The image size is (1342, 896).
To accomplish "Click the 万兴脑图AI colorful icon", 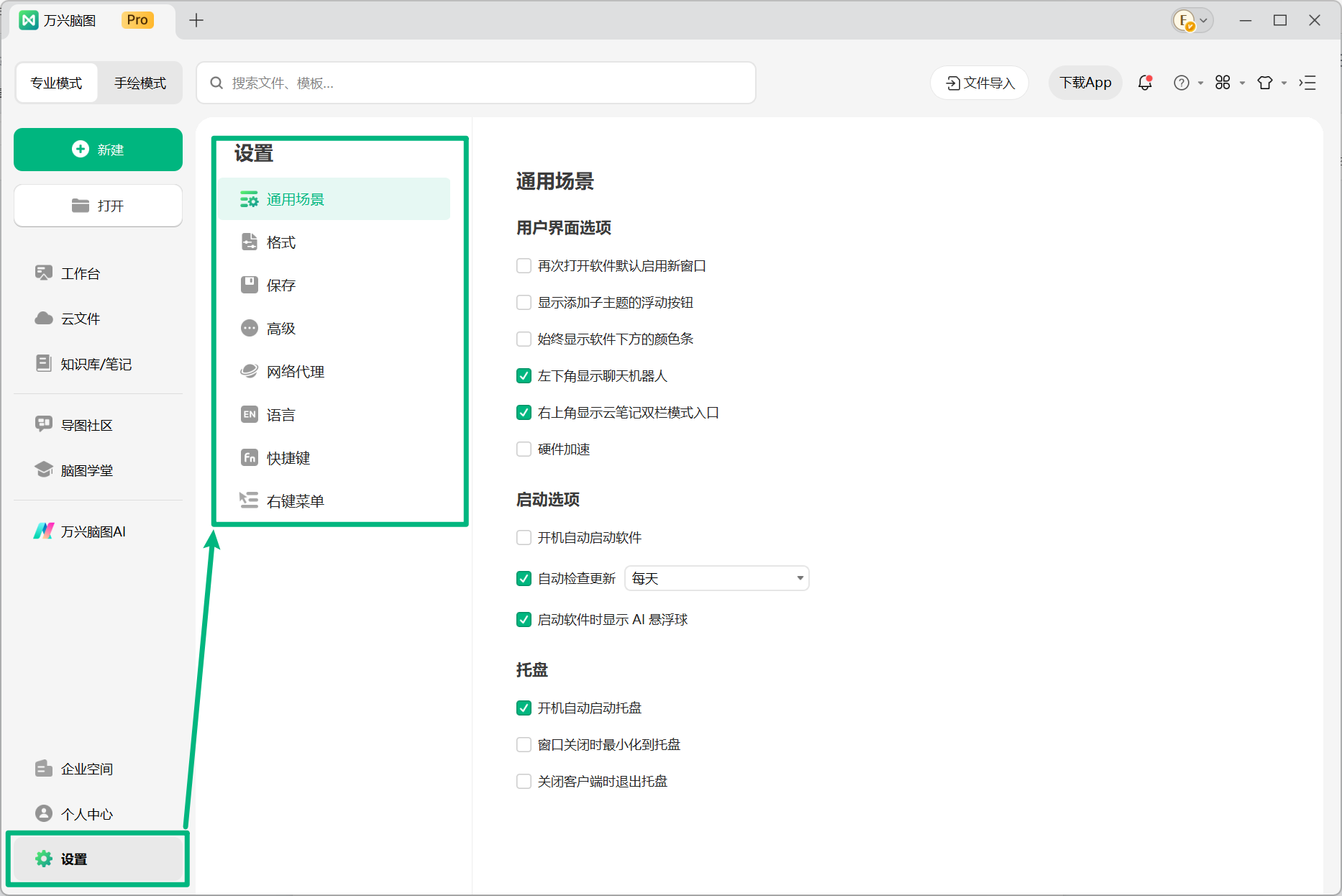I will pyautogui.click(x=44, y=531).
